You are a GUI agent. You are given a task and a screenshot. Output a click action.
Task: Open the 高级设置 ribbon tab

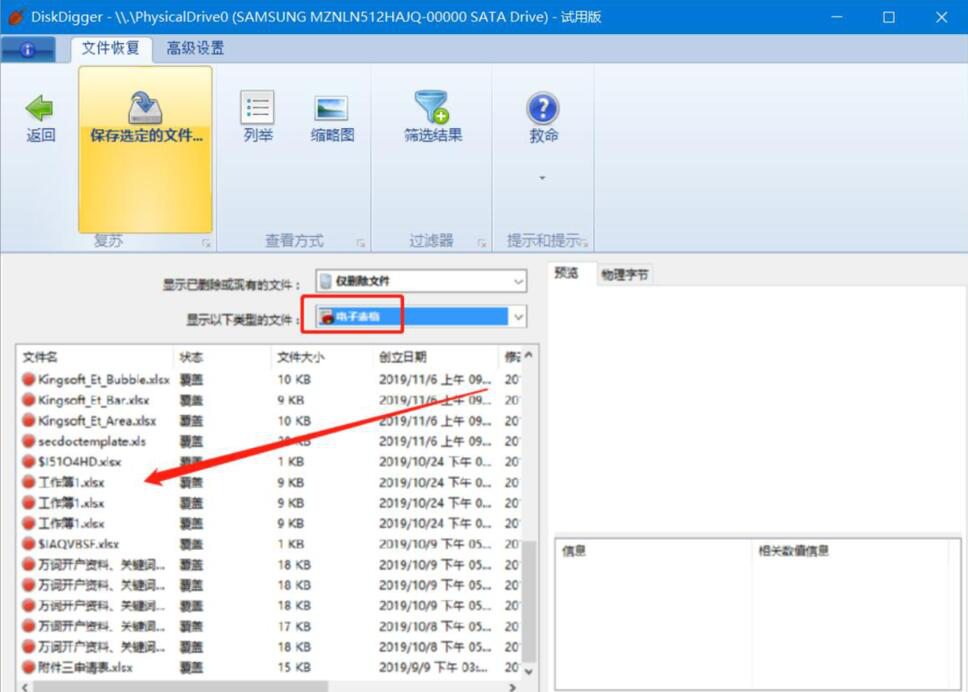pos(195,48)
